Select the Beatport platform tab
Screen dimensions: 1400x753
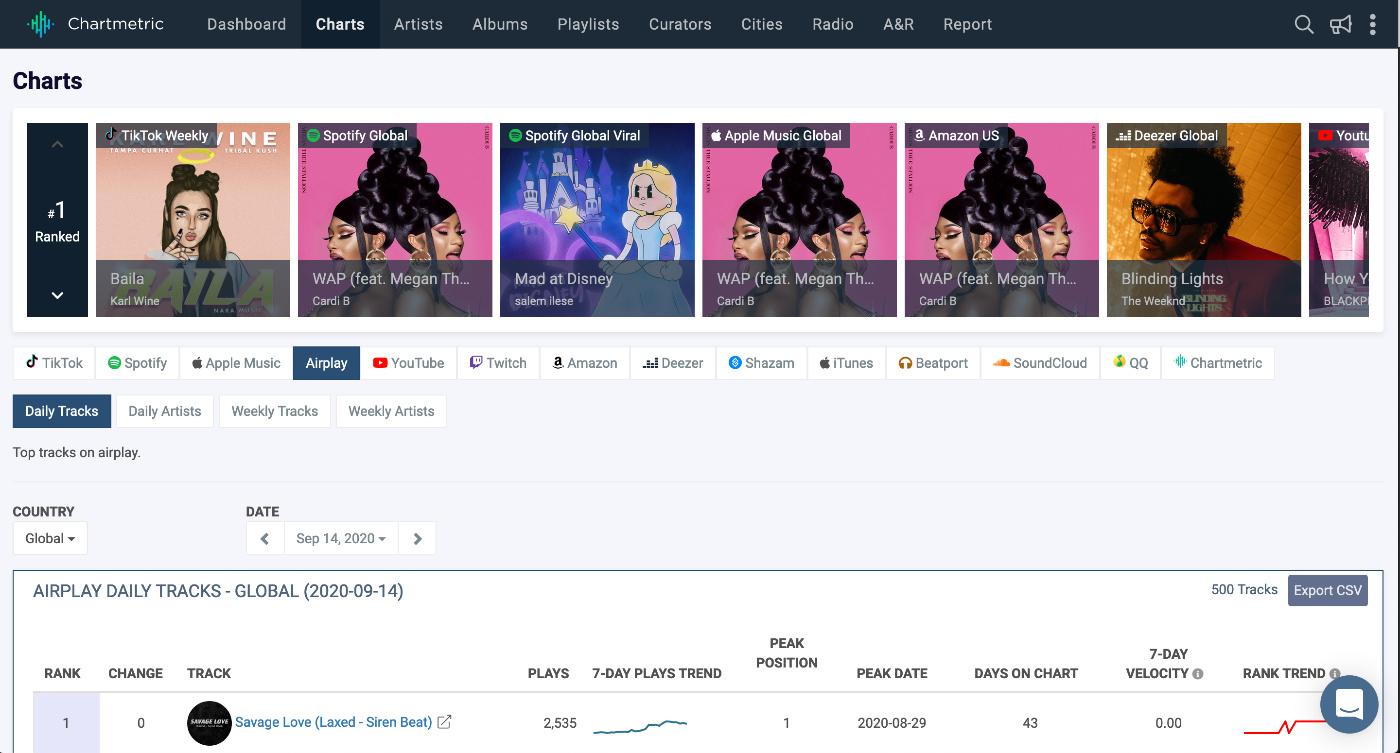tap(933, 363)
